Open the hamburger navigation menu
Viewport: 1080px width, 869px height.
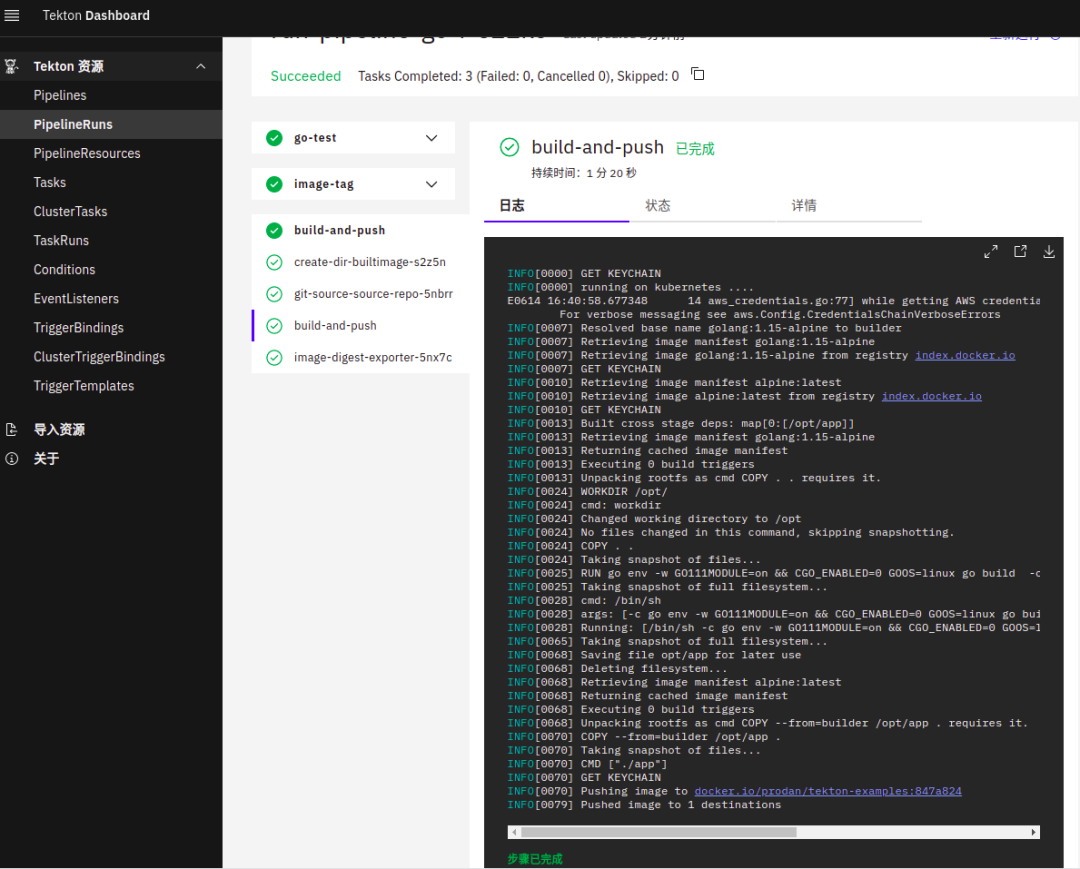click(x=12, y=15)
